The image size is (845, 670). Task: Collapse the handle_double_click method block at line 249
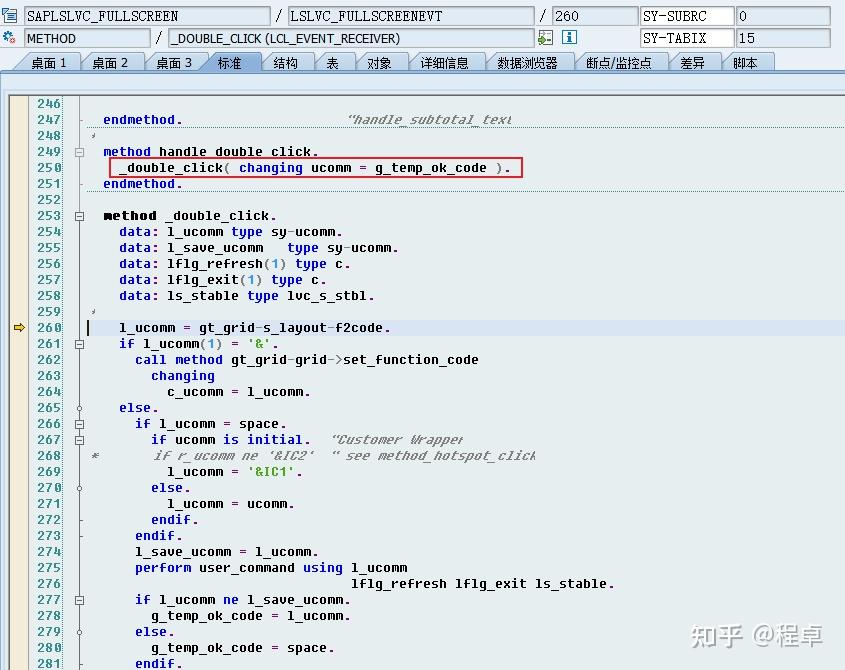(x=80, y=151)
